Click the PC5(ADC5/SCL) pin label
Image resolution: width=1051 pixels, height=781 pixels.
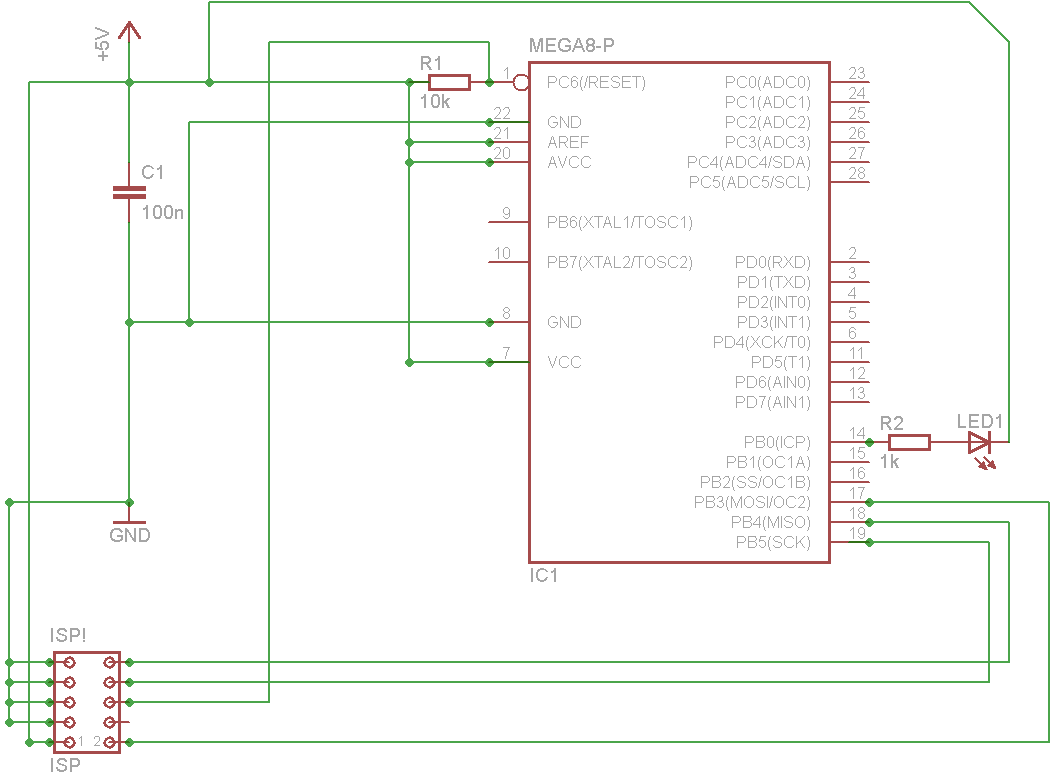(749, 182)
